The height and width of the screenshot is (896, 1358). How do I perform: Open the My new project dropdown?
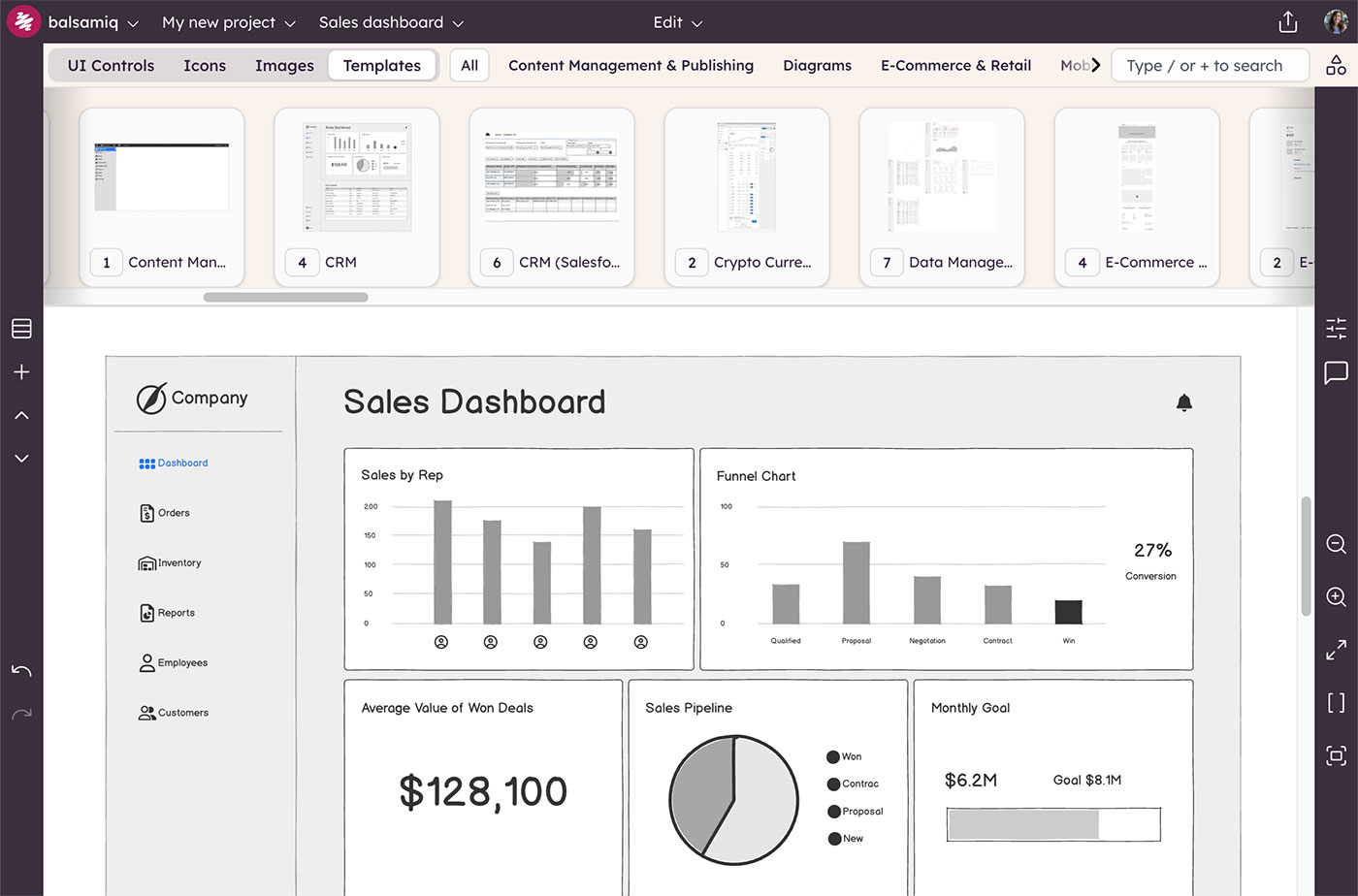(x=228, y=22)
